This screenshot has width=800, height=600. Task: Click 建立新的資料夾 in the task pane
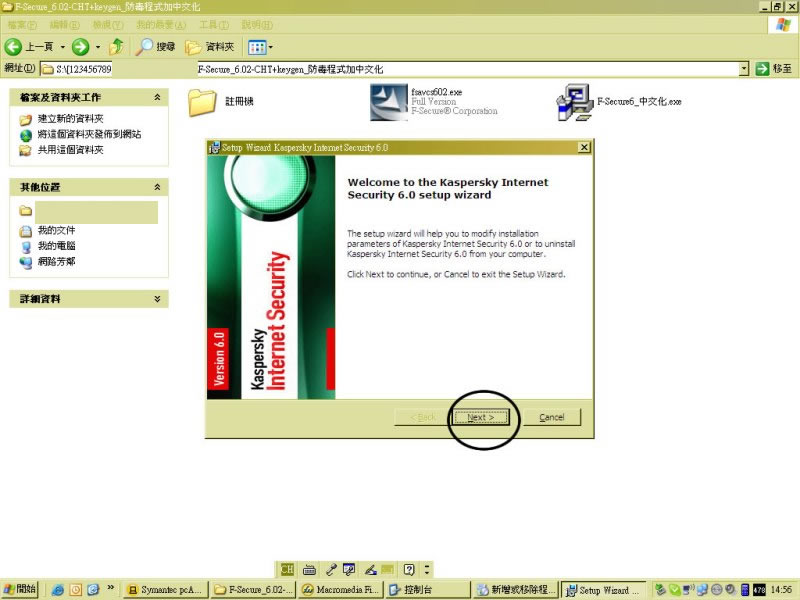point(70,119)
